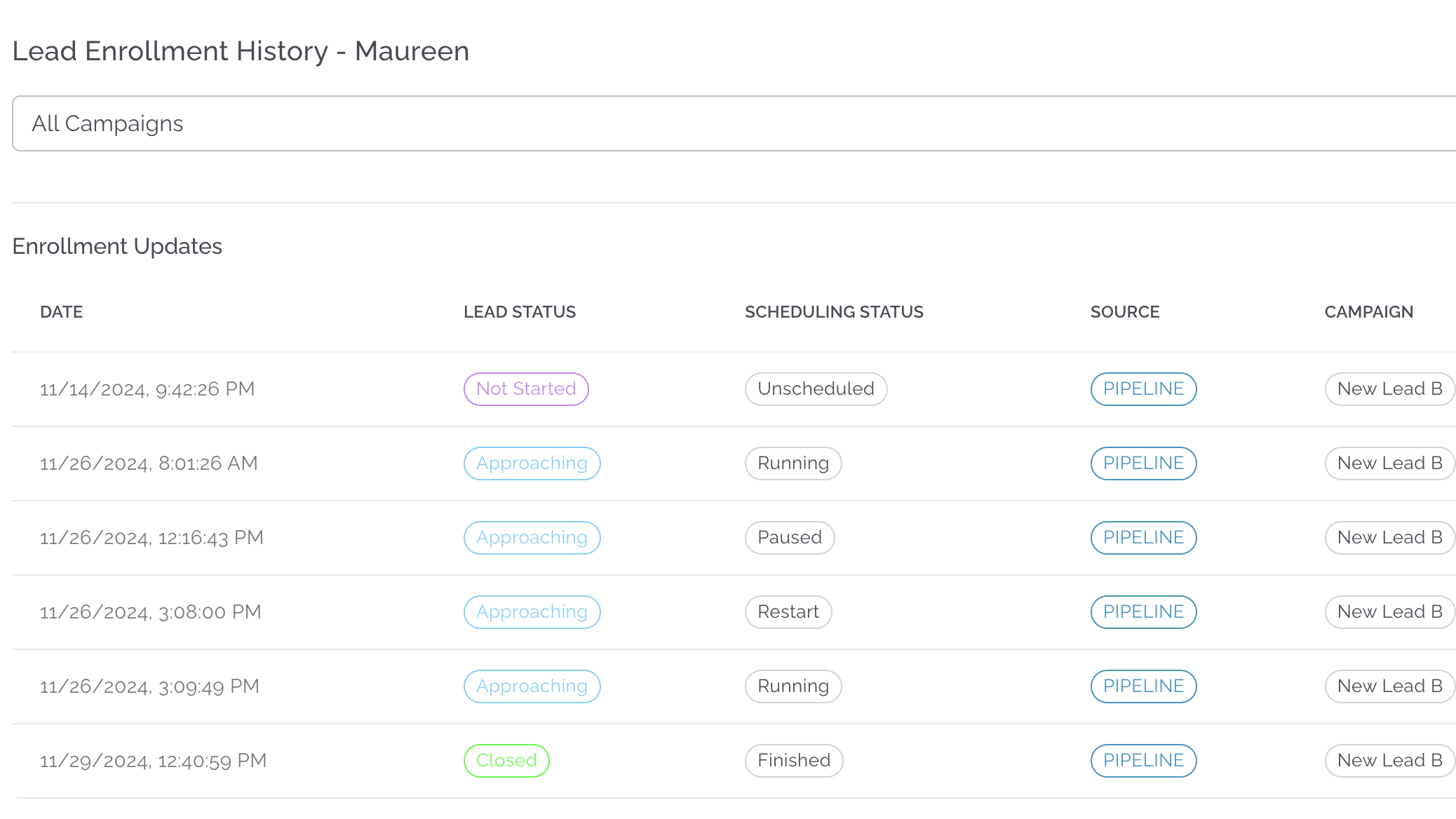
Task: Click the Closed lead status badge
Action: (506, 761)
